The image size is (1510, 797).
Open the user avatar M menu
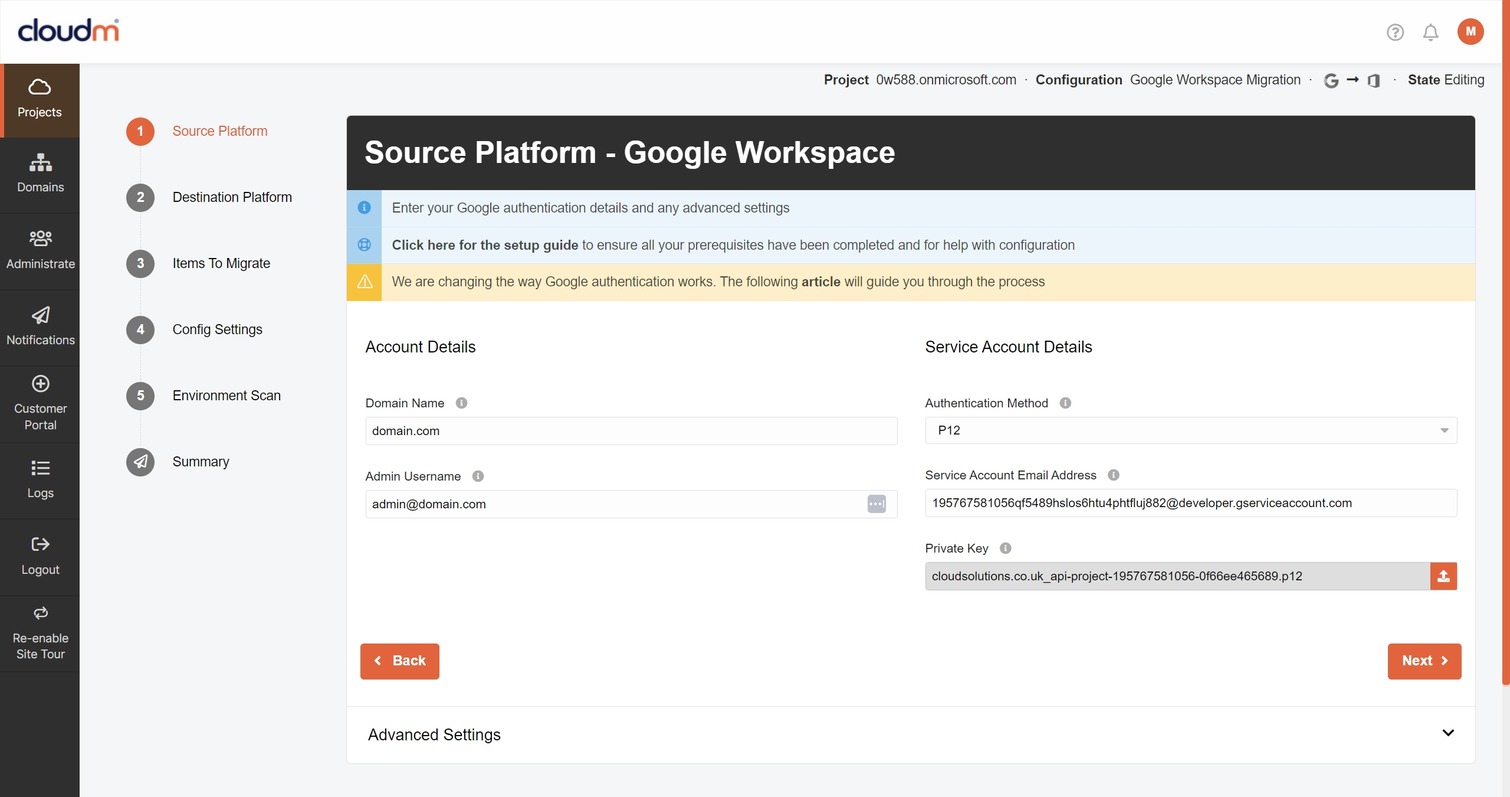point(1470,32)
